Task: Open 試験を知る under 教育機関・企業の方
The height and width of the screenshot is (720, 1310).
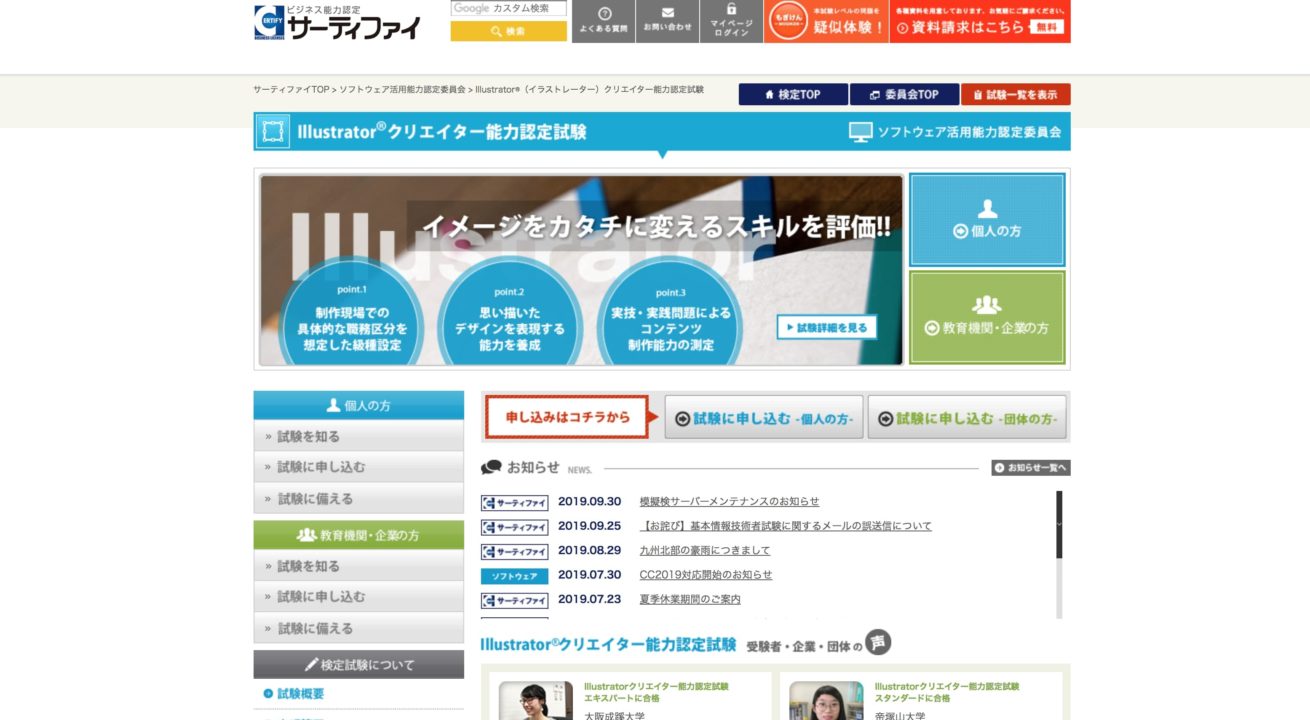Action: (359, 566)
